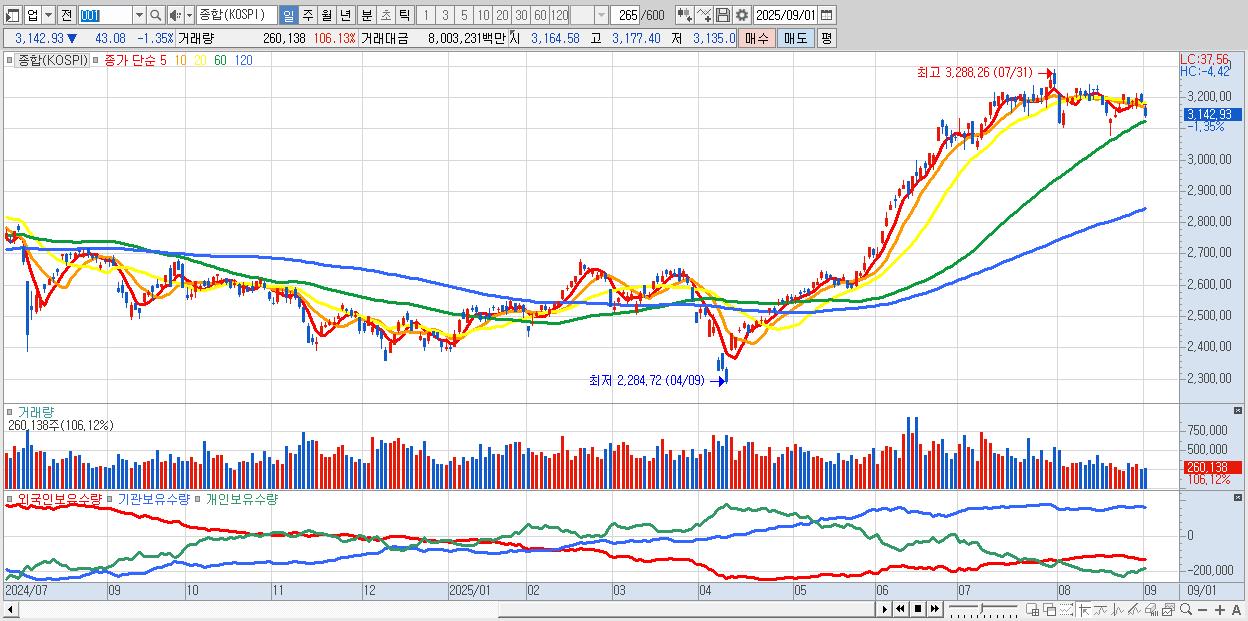This screenshot has height=621, width=1248.
Task: Click the 평 button
Action: 826,38
